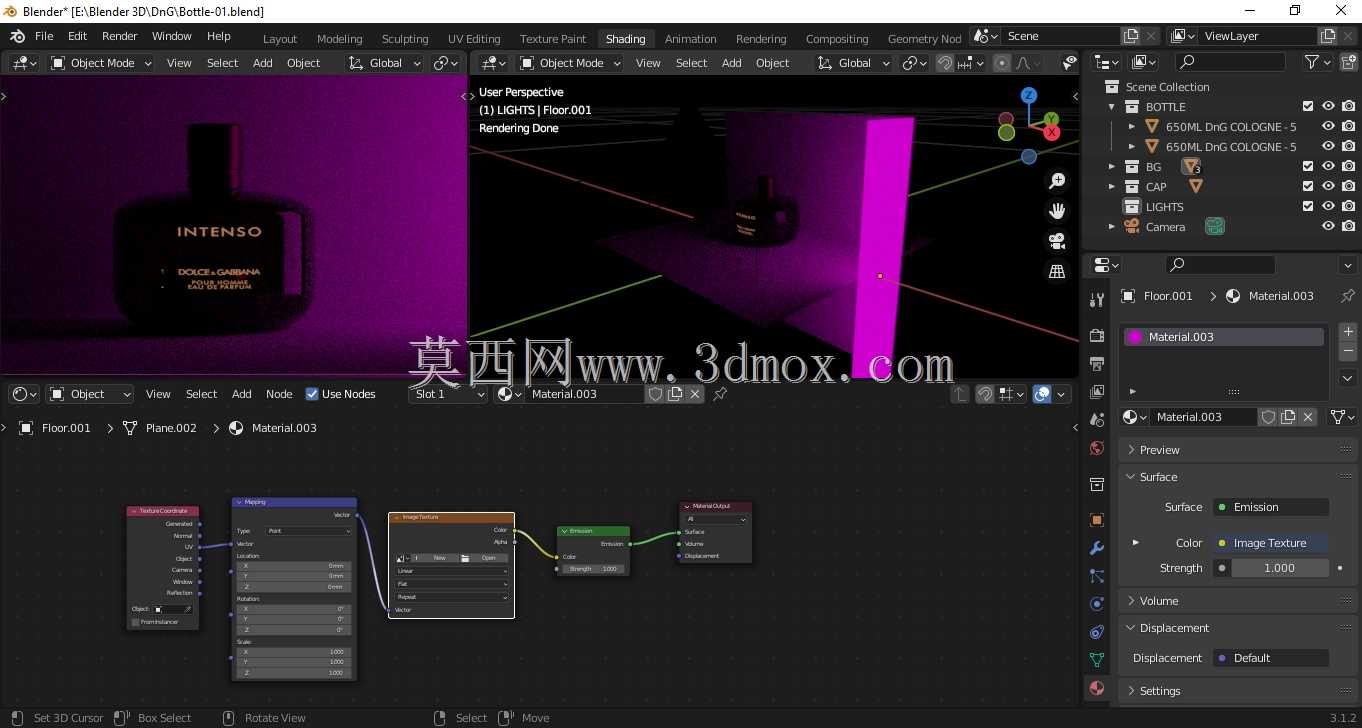
Task: Click the Color Image Texture link field
Action: coord(1271,543)
